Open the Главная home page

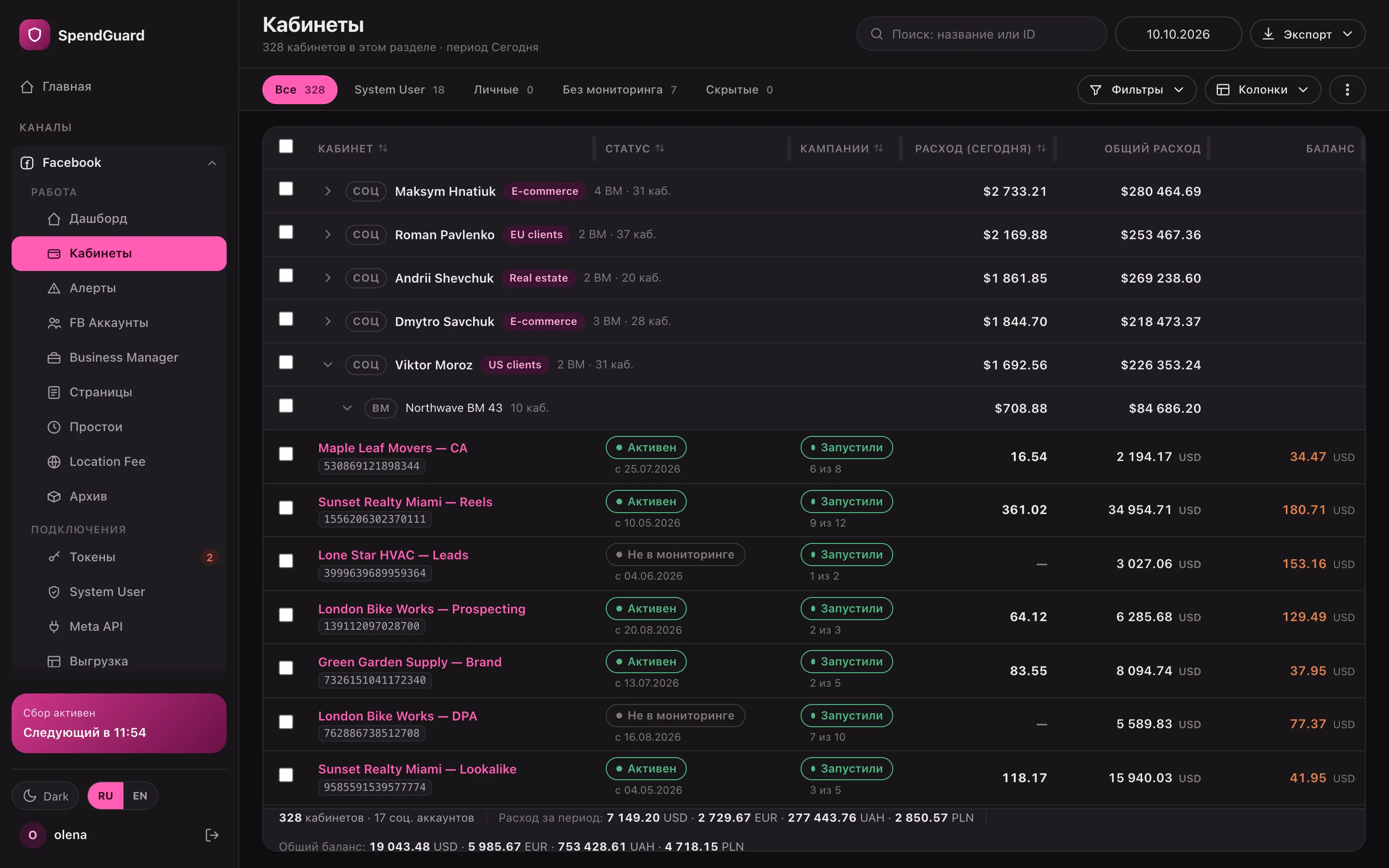coord(55,87)
